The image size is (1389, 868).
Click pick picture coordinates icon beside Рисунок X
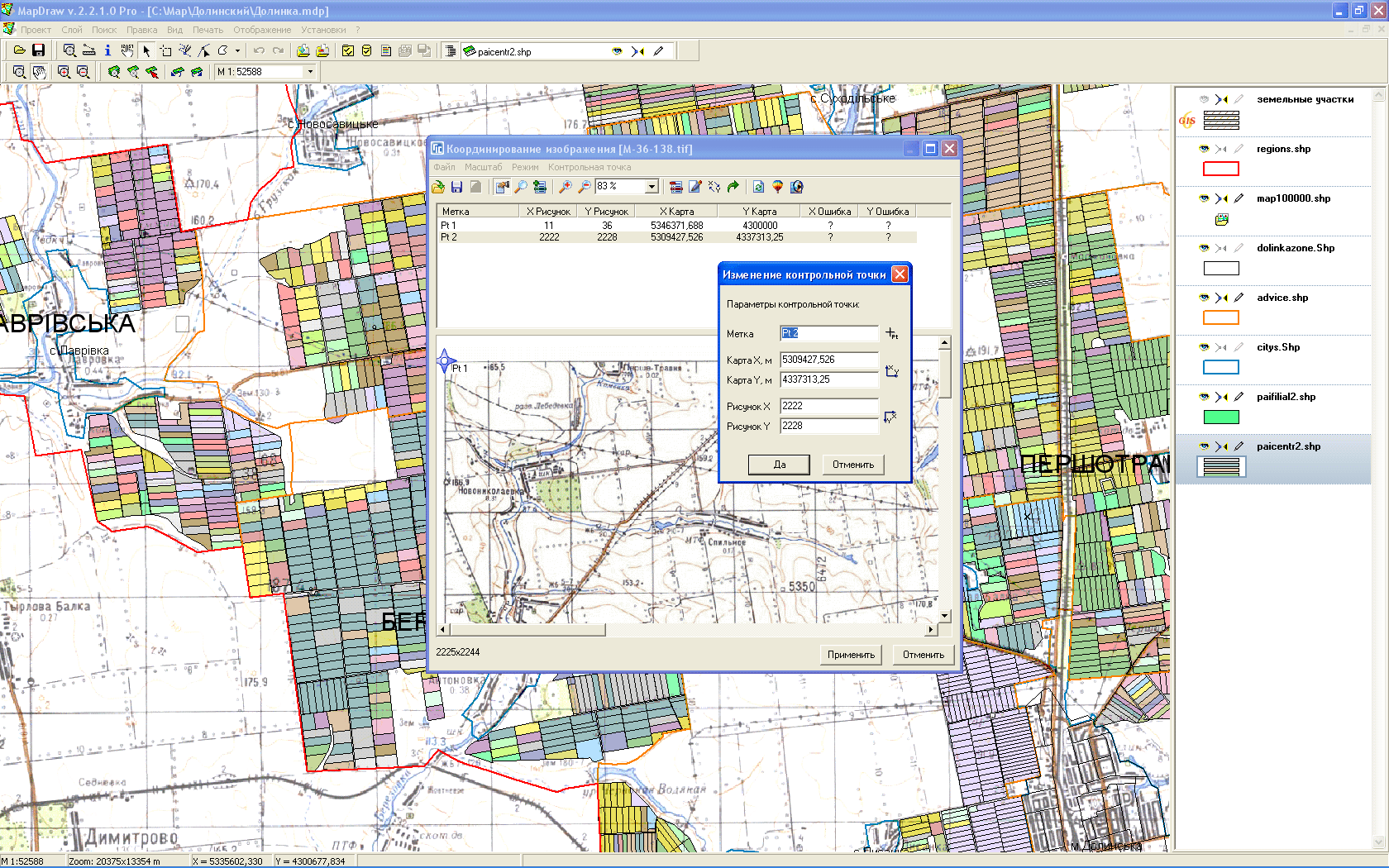(890, 417)
